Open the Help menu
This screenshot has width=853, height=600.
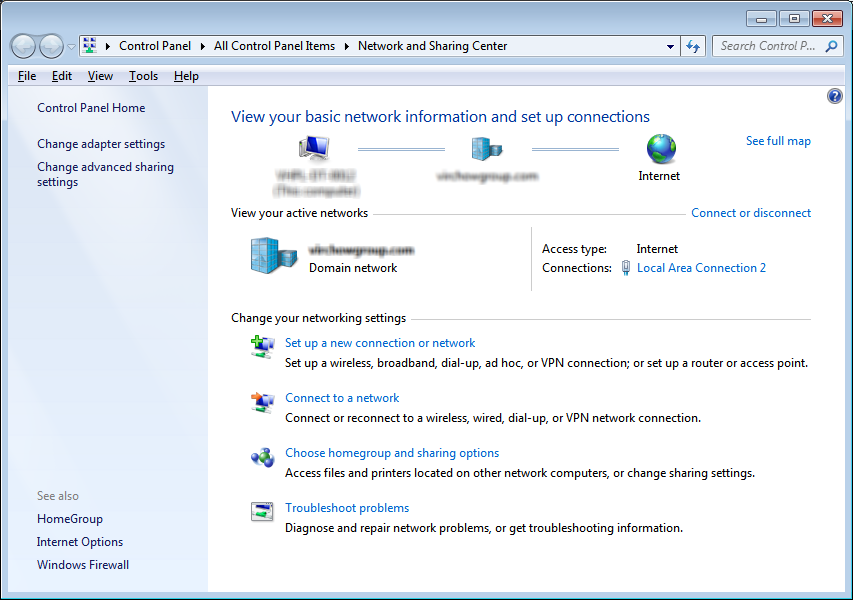186,76
